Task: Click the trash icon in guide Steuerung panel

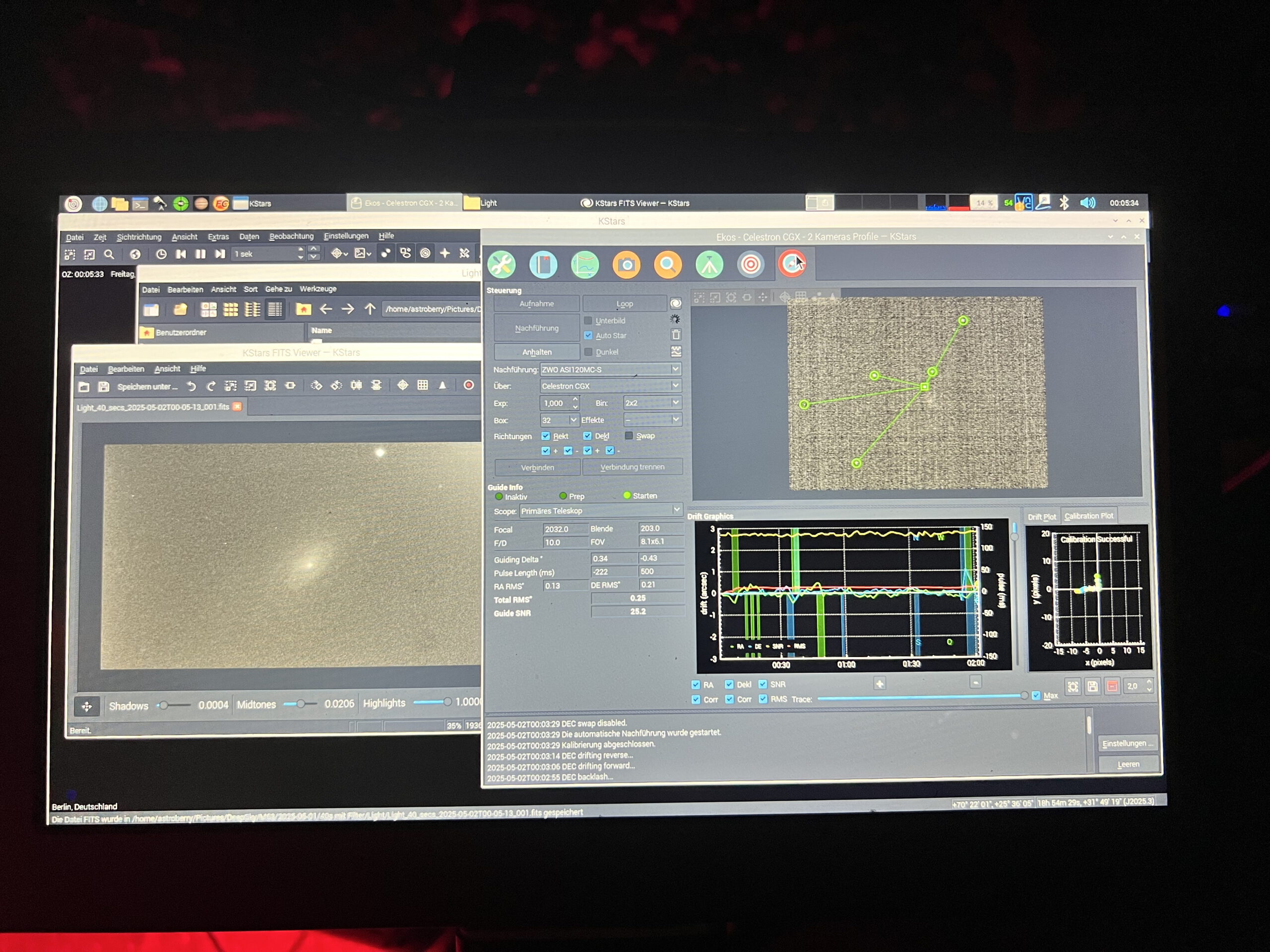Action: tap(676, 335)
